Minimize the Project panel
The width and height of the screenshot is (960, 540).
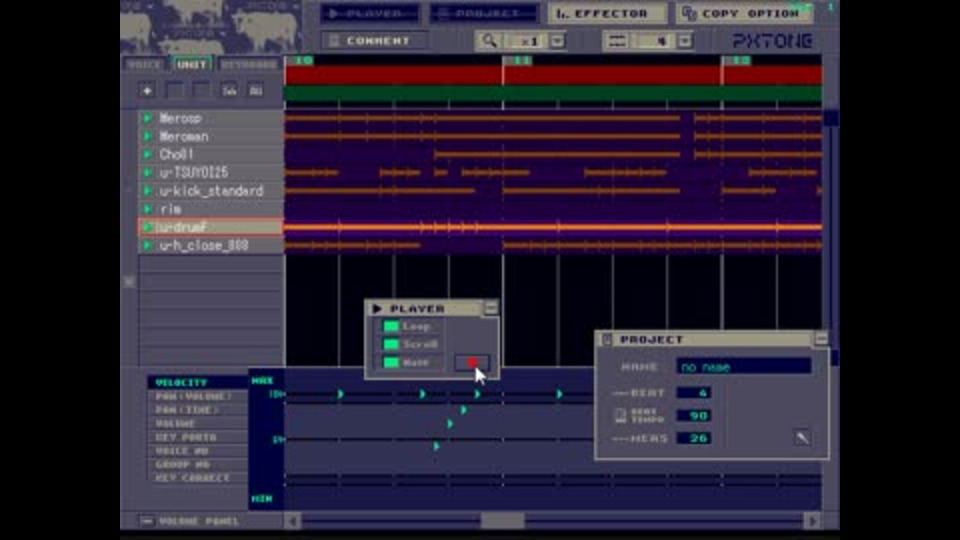821,339
